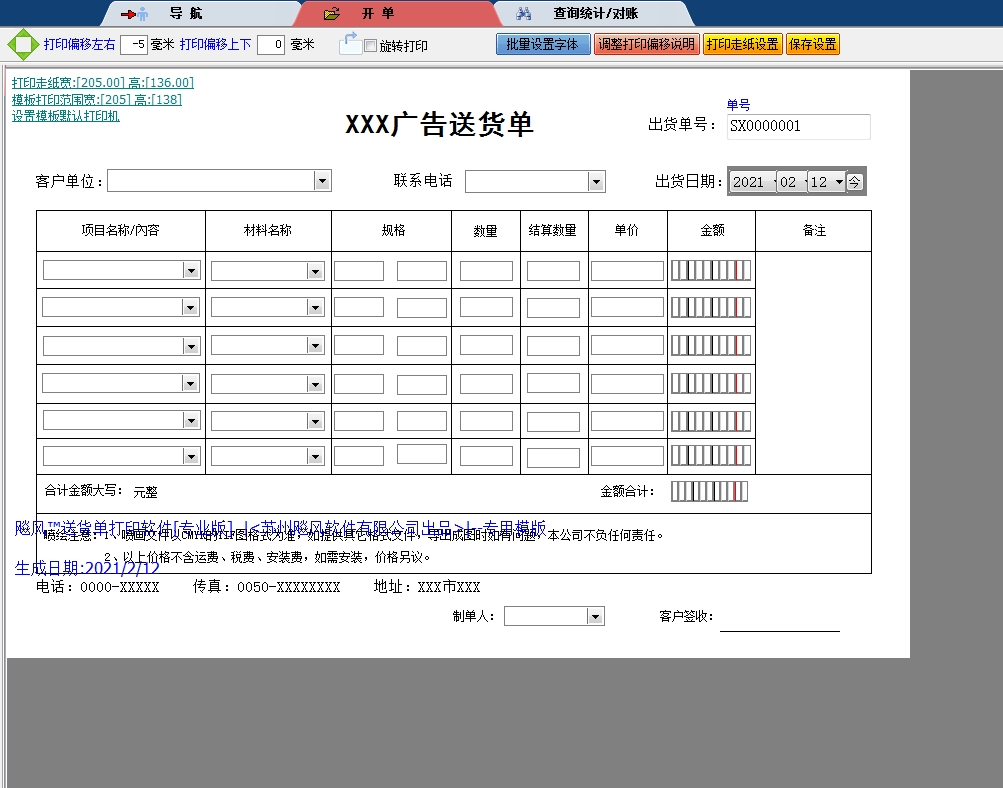Click the 批量设置字体 button
Image resolution: width=1003 pixels, height=788 pixels.
542,44
